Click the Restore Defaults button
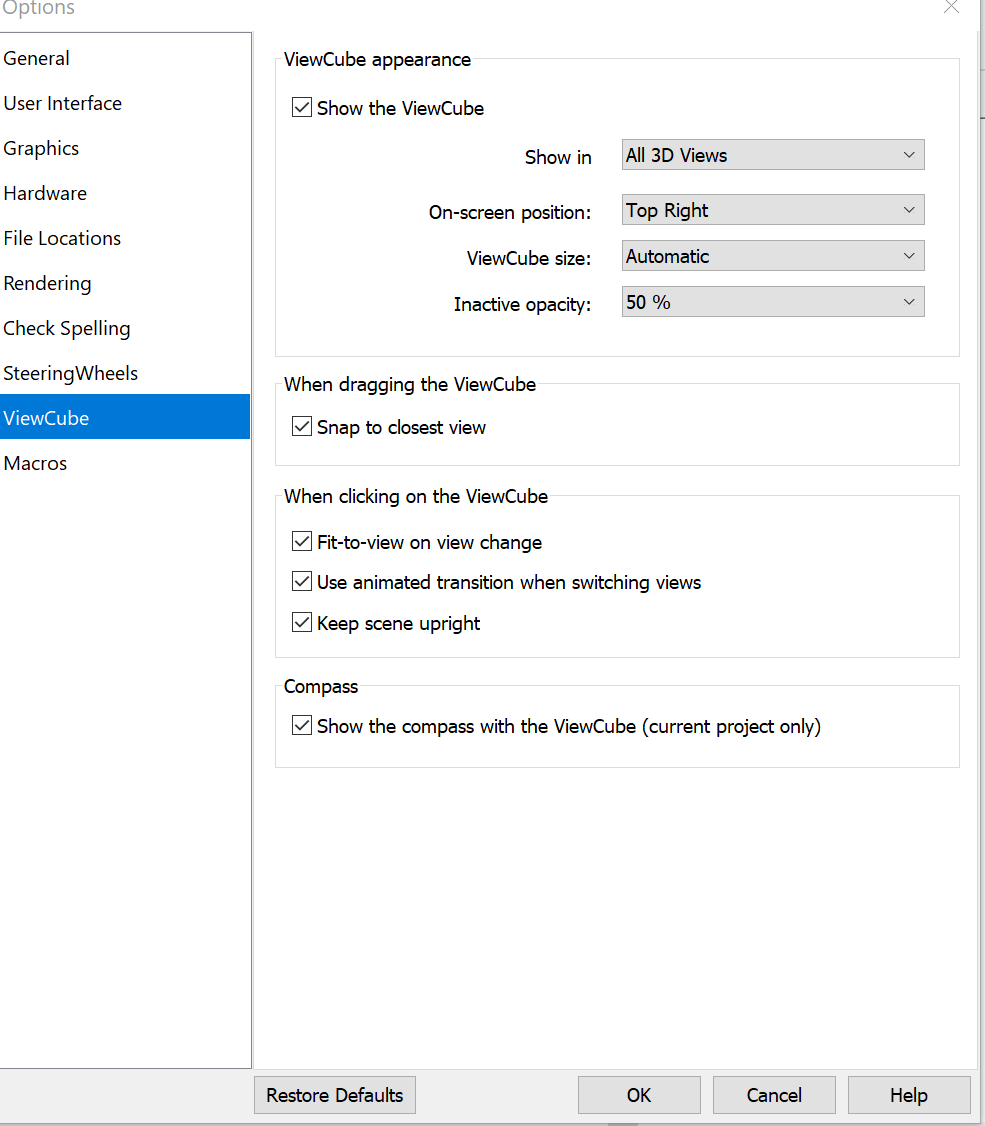 (334, 1095)
